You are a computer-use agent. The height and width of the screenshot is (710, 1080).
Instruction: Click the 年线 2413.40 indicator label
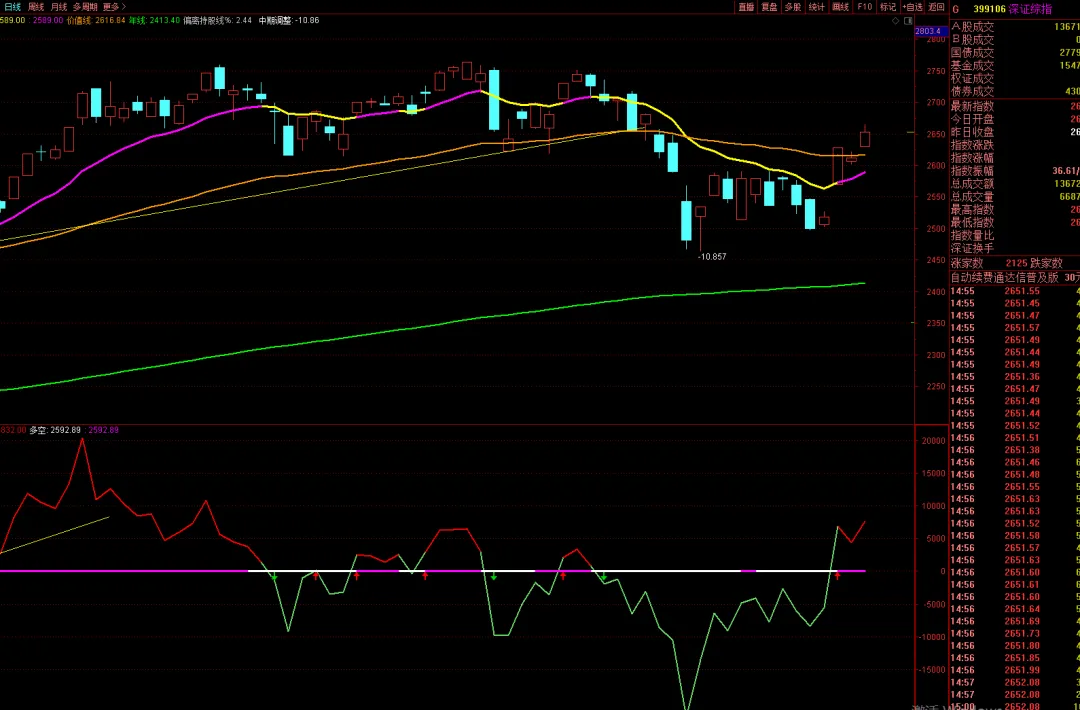pos(154,21)
